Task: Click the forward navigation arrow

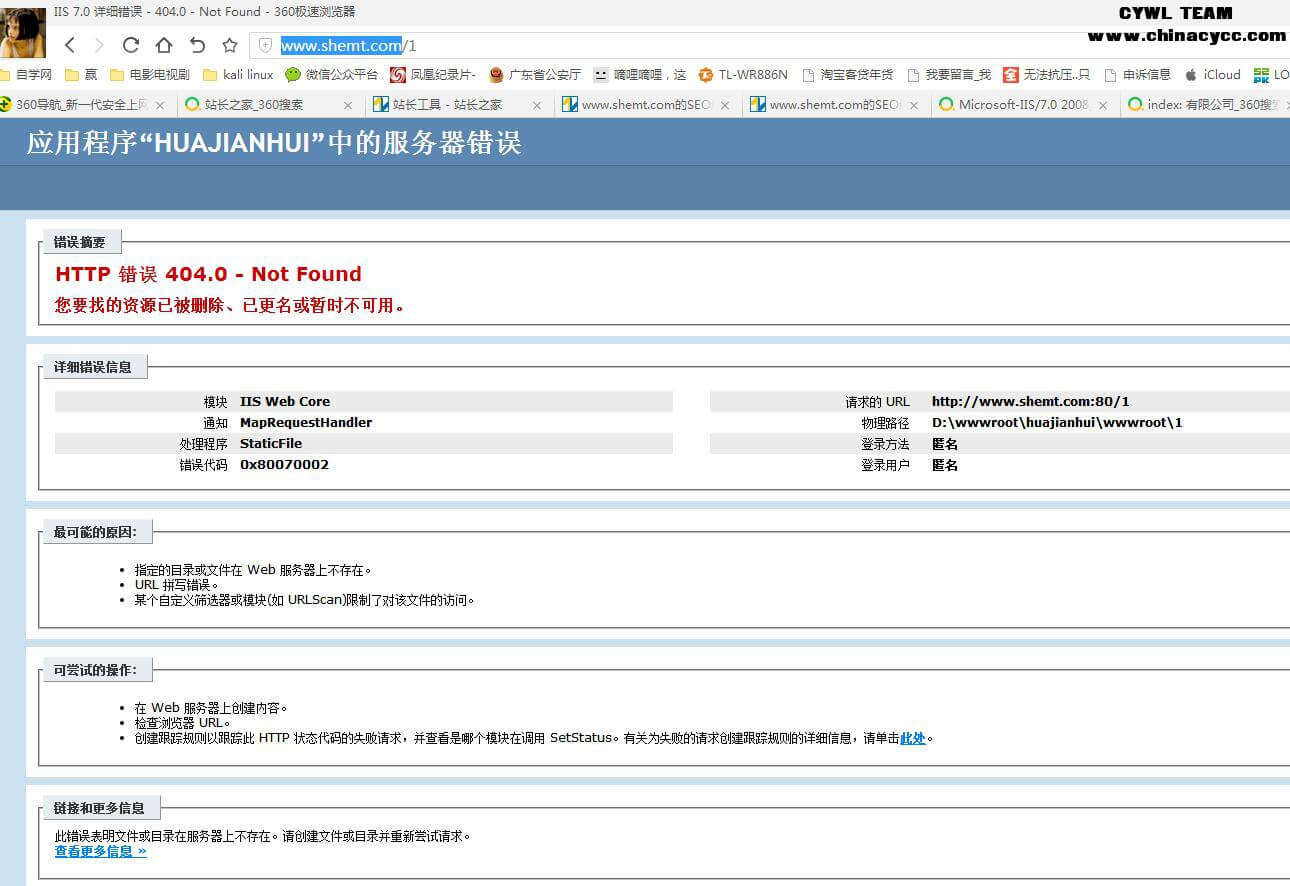Action: pyautogui.click(x=99, y=45)
